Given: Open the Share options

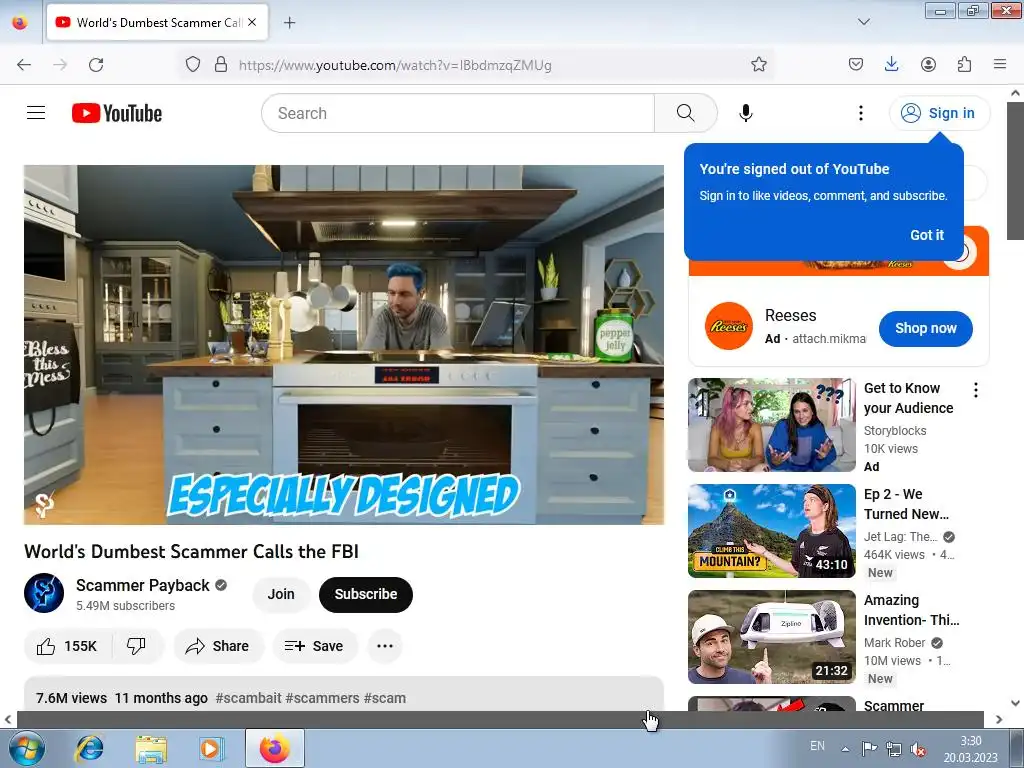Looking at the screenshot, I should (217, 646).
